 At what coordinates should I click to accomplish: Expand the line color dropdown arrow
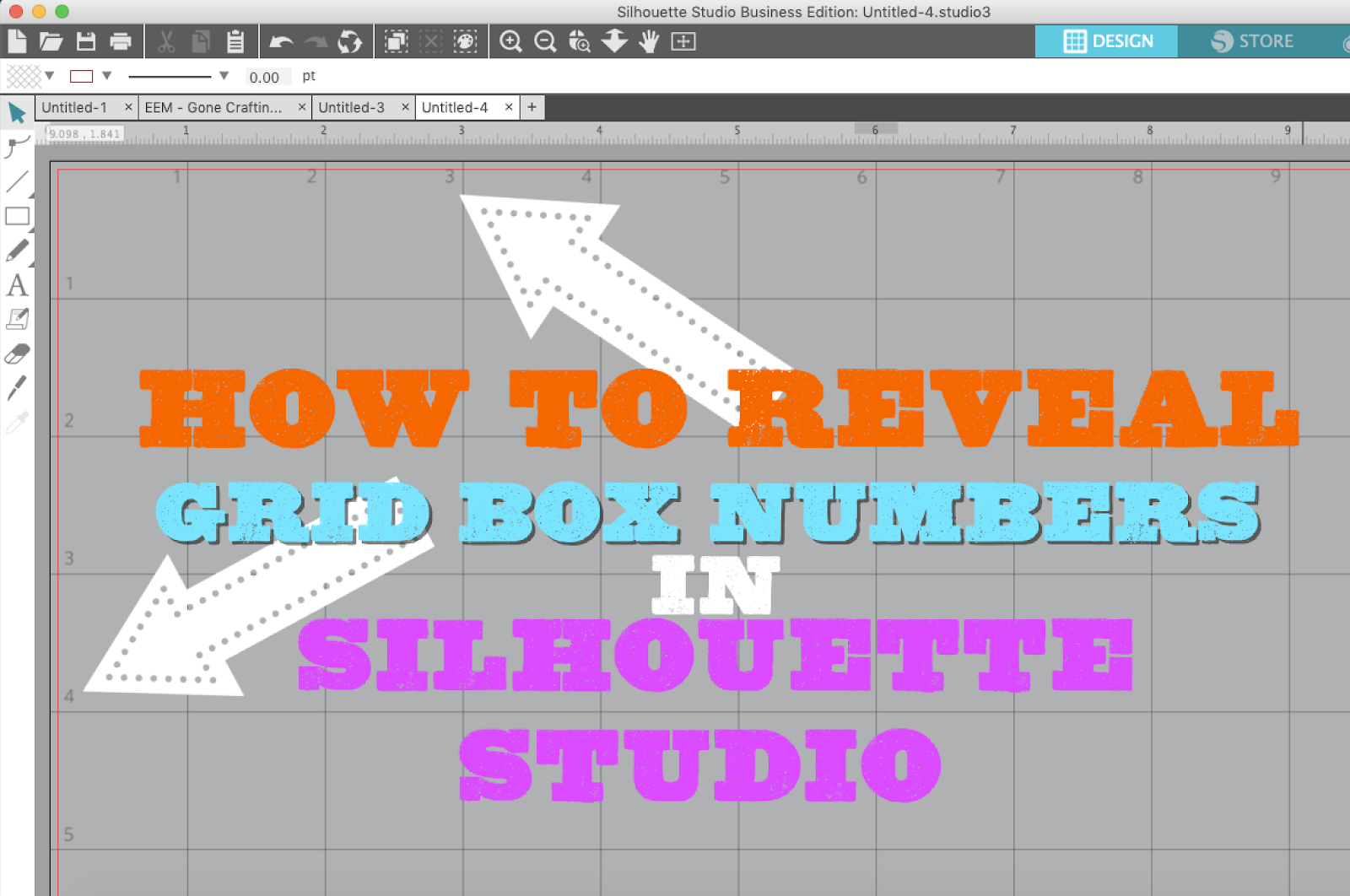tap(107, 76)
